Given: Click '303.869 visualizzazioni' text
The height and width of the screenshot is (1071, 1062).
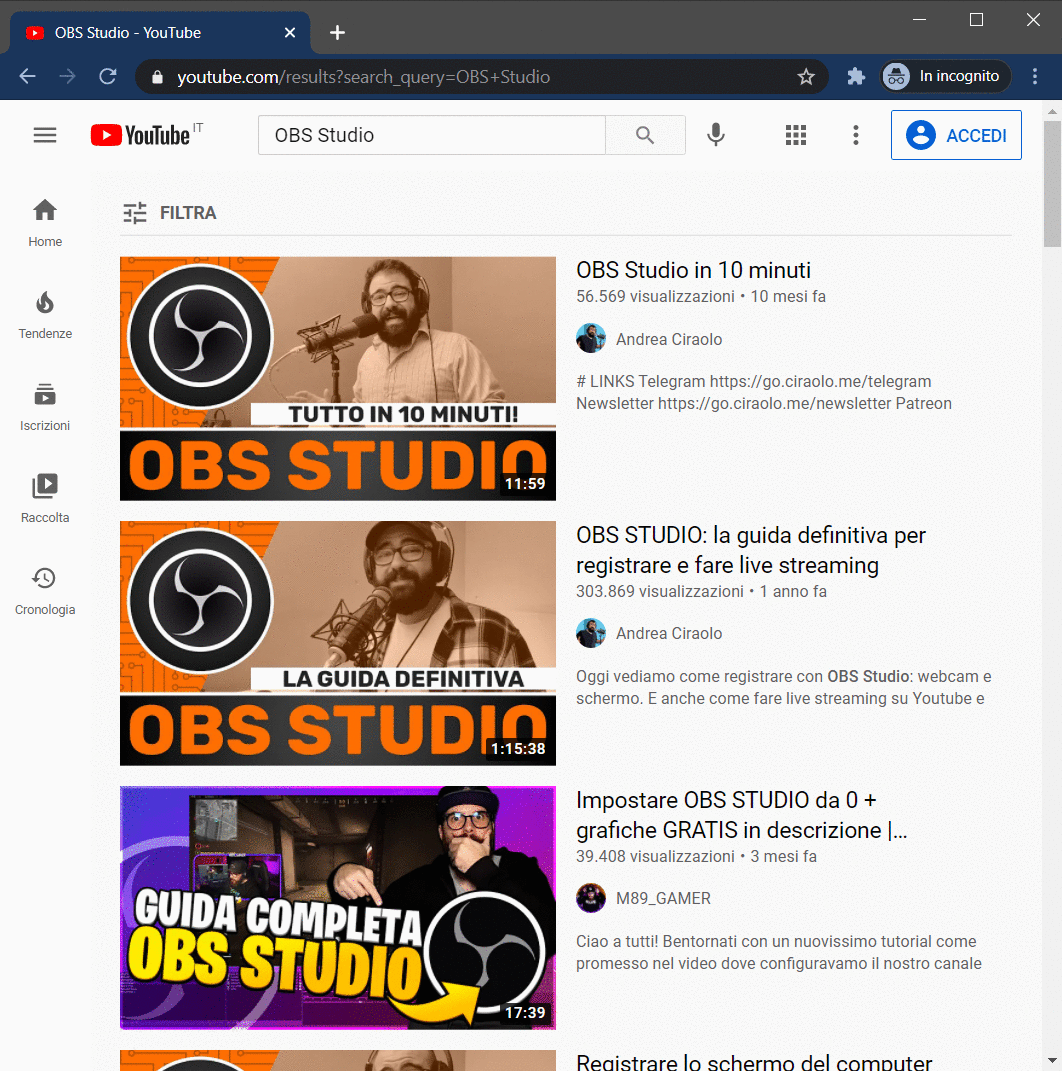Looking at the screenshot, I should [x=660, y=592].
